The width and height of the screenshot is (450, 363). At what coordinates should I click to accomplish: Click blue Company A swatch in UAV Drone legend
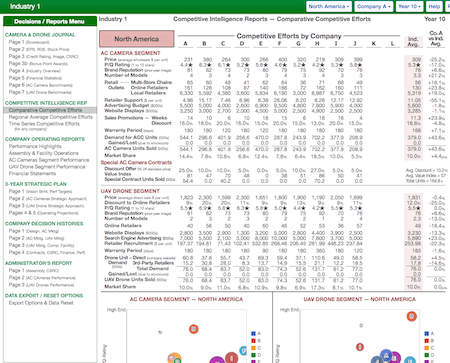tap(426, 333)
